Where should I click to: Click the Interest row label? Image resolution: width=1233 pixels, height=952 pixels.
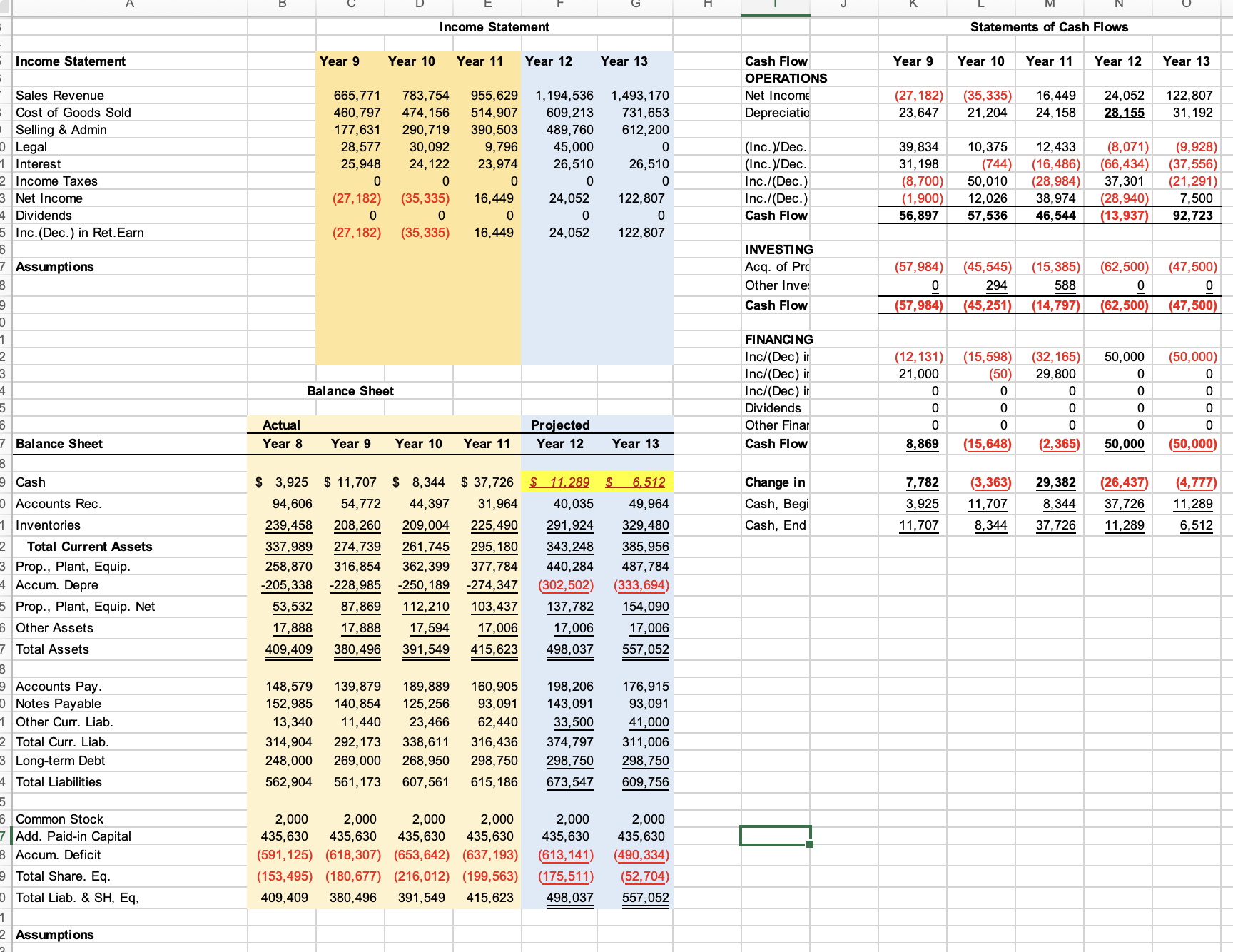pos(39,164)
